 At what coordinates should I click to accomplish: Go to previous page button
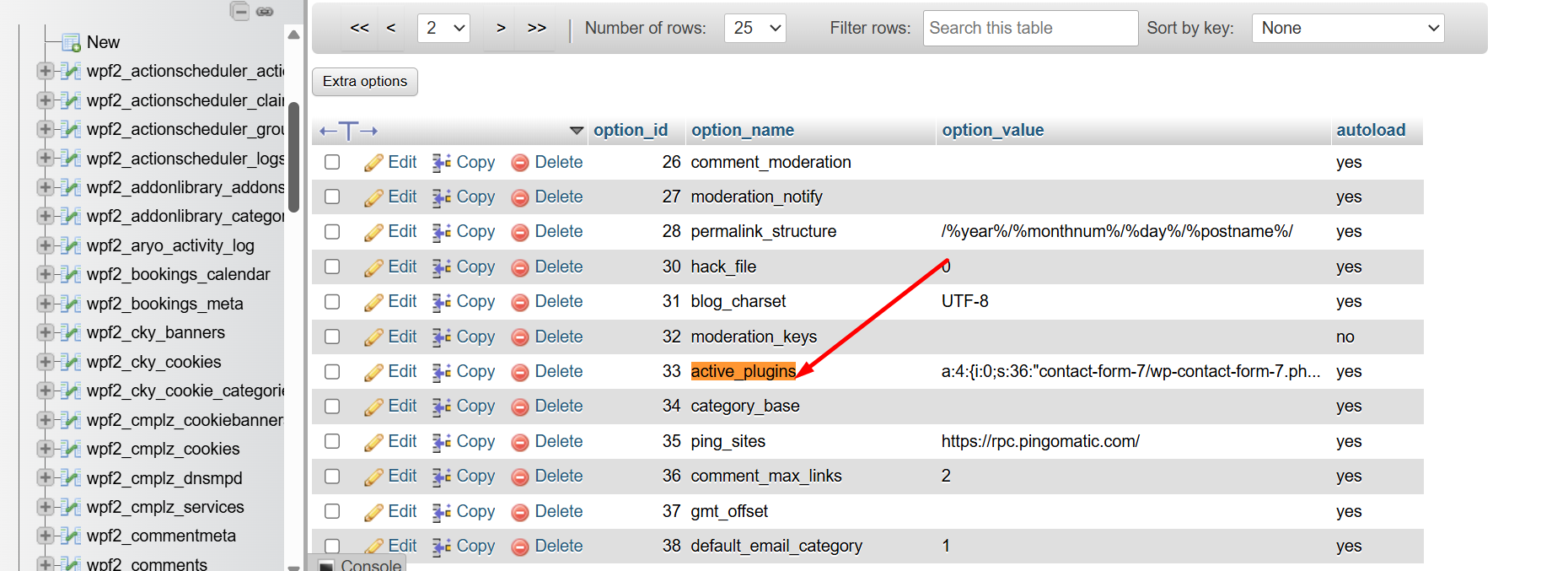[x=391, y=28]
